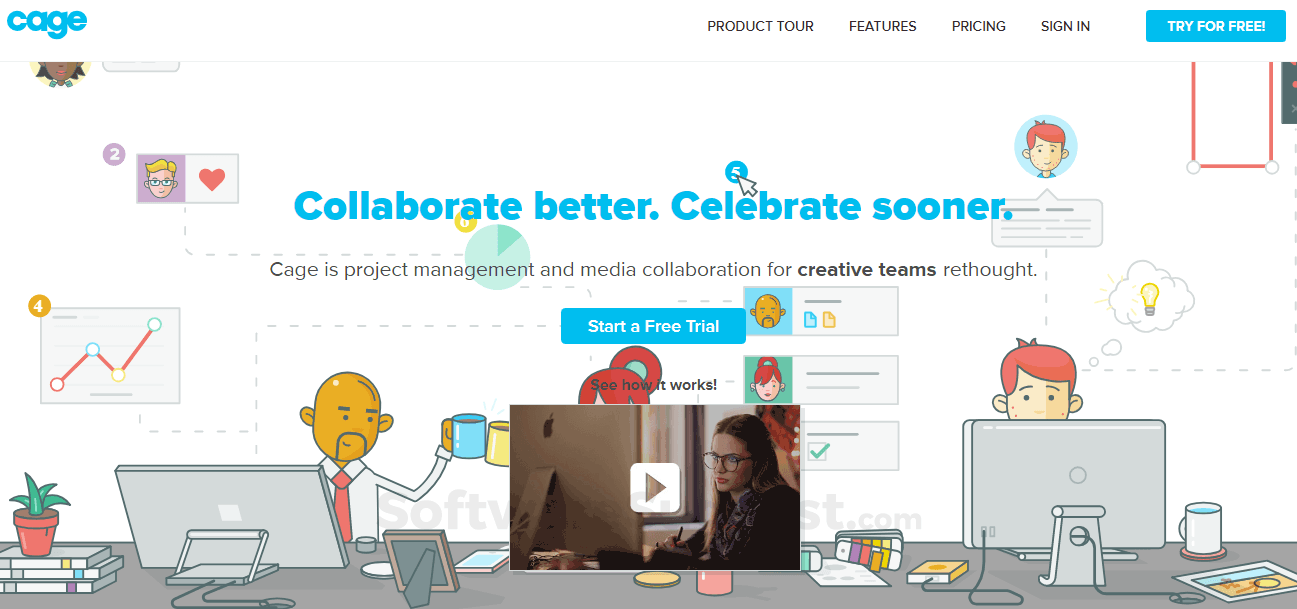Click the red heart icon

212,180
